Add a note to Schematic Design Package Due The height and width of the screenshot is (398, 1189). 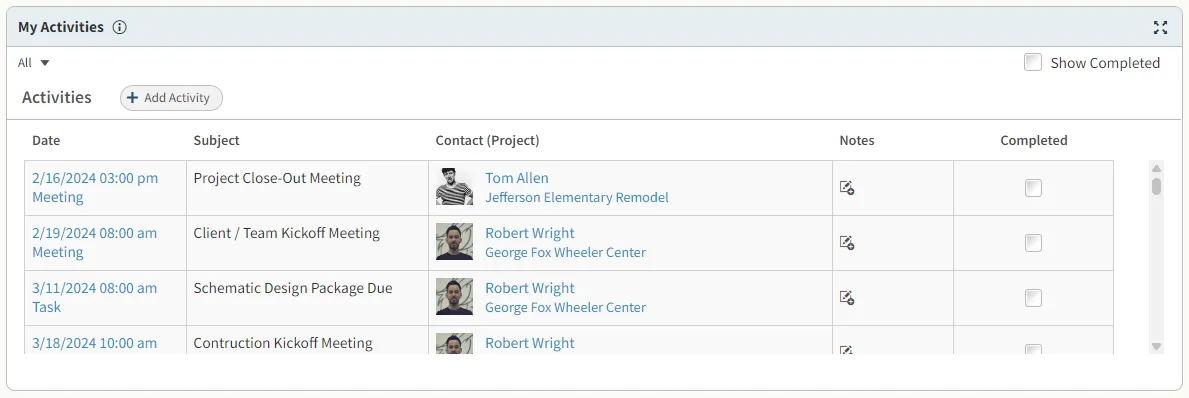(847, 298)
